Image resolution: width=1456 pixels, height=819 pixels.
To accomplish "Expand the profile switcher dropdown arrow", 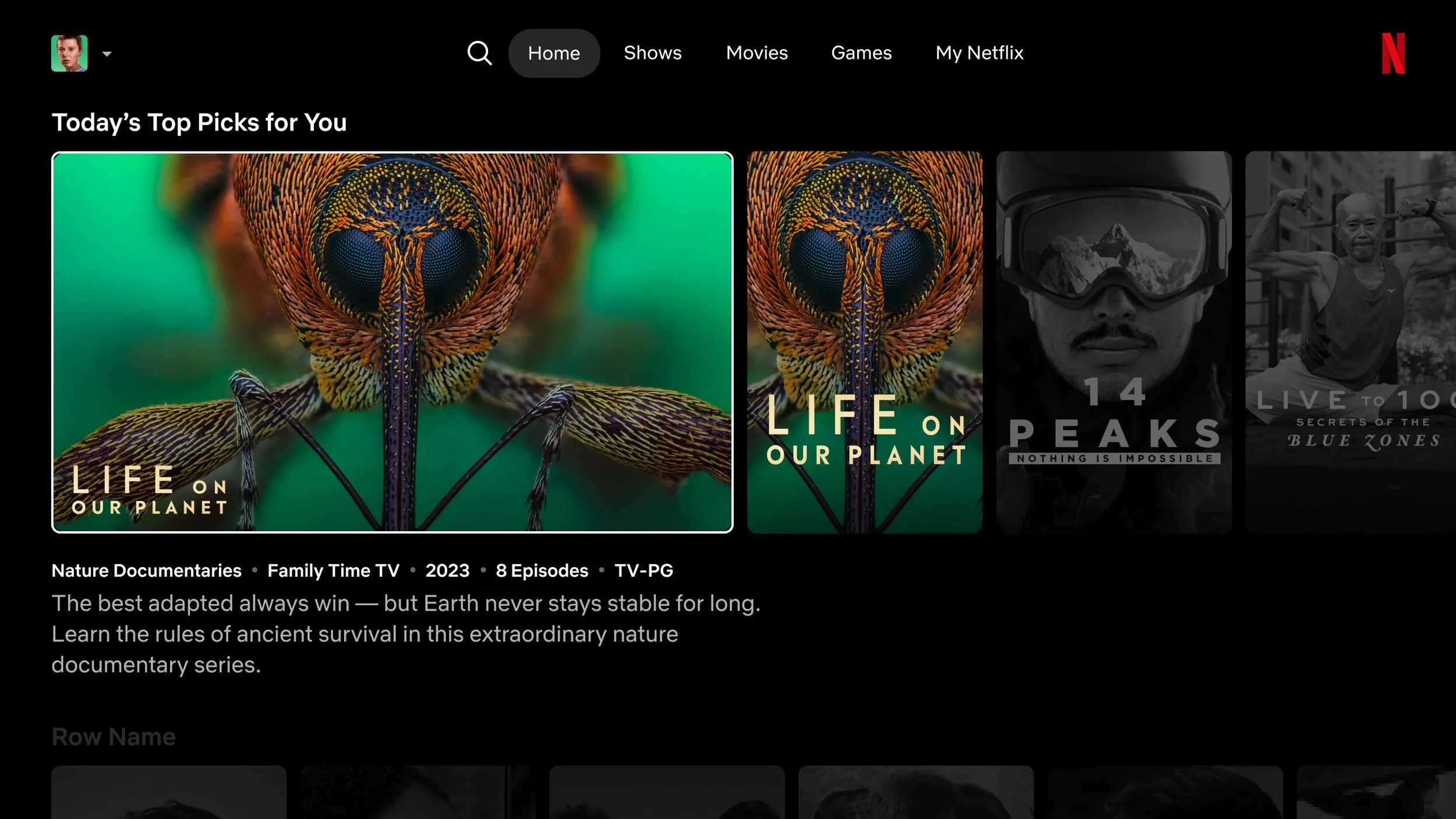I will (107, 54).
